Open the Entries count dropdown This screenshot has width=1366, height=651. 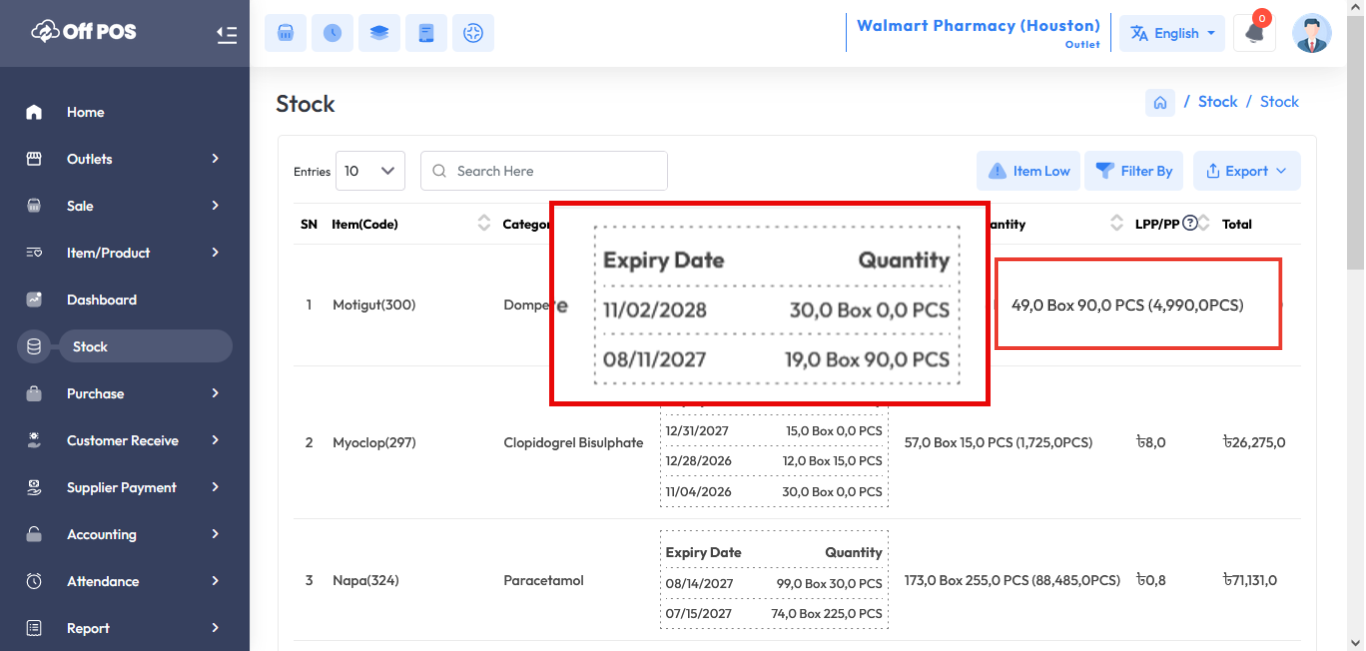[370, 171]
